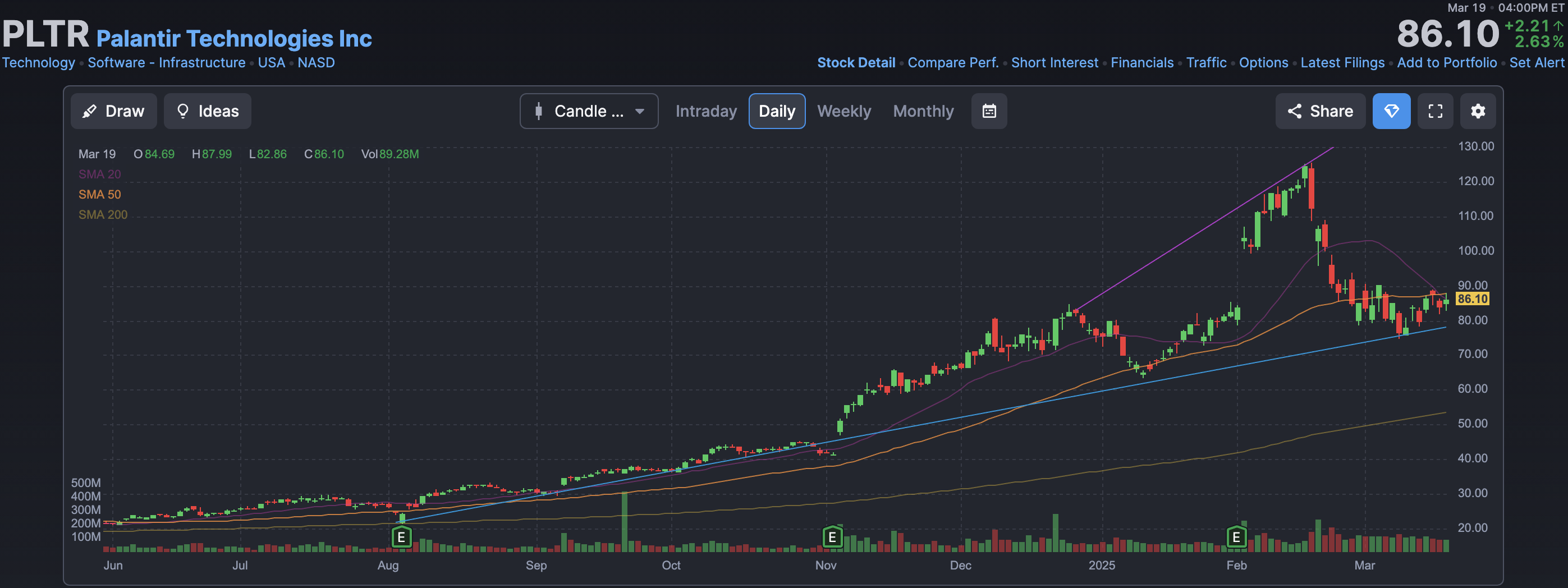Click the pencil icon in Draw
This screenshot has width=1568, height=588.
coord(89,111)
